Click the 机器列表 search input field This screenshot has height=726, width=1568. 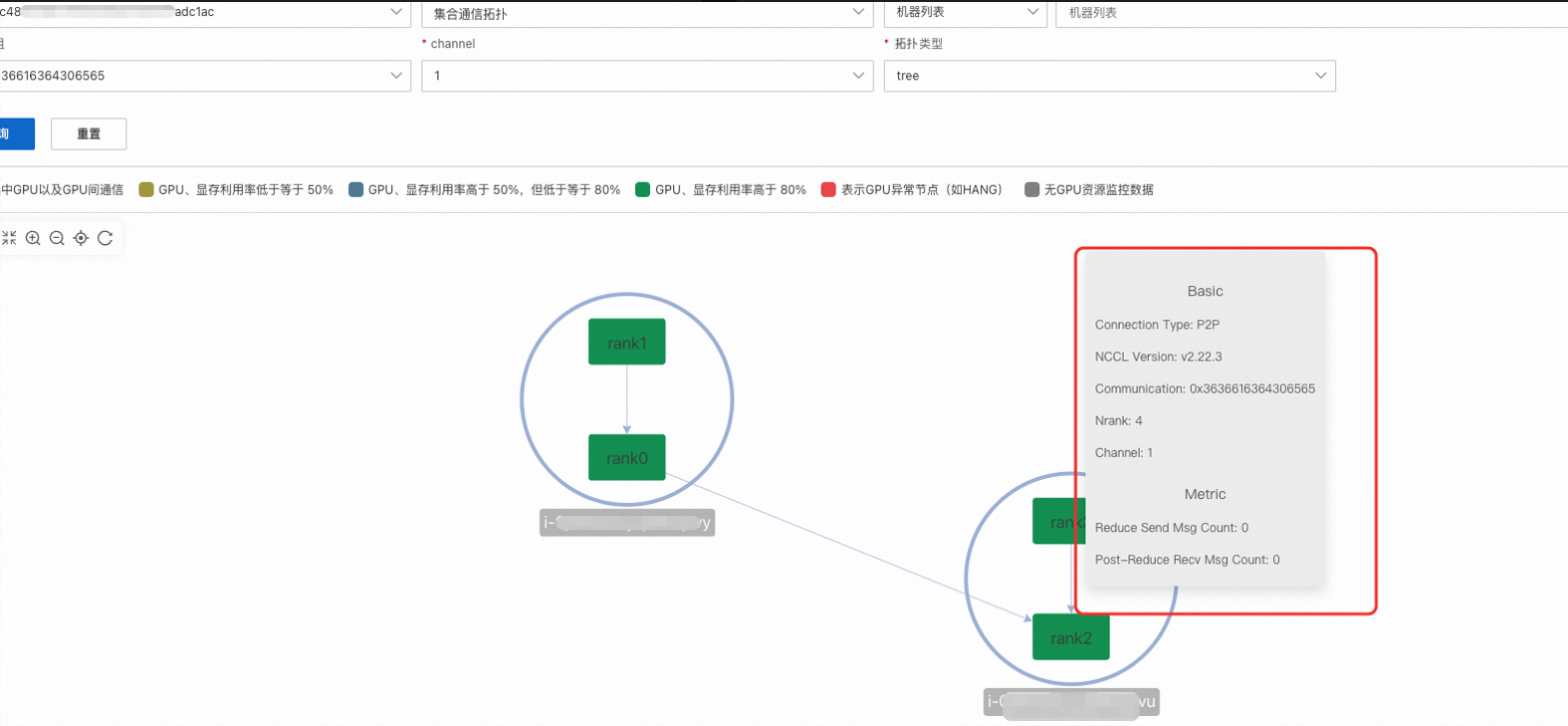pos(1311,13)
